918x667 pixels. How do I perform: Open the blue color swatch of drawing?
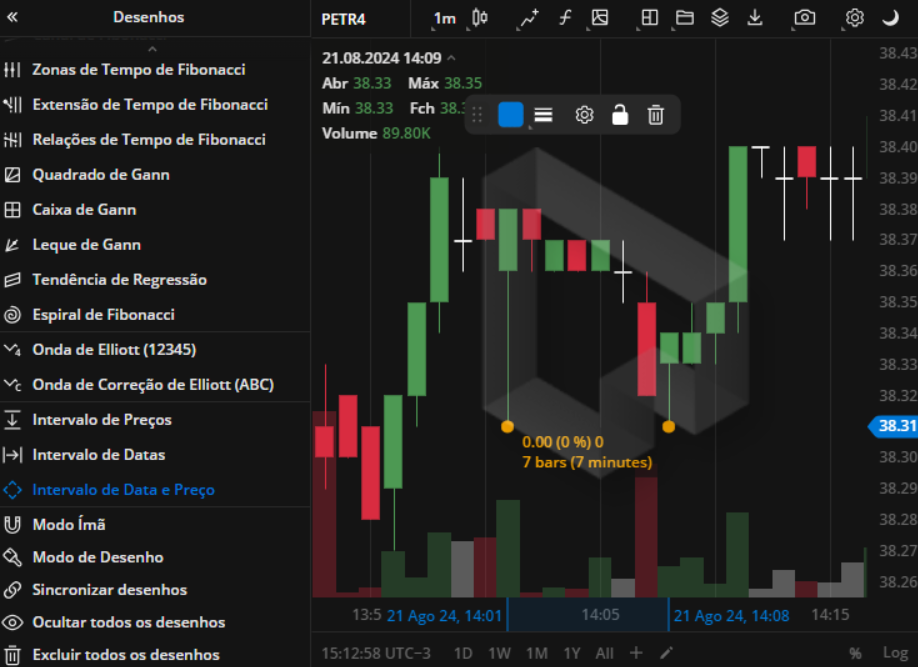point(511,115)
